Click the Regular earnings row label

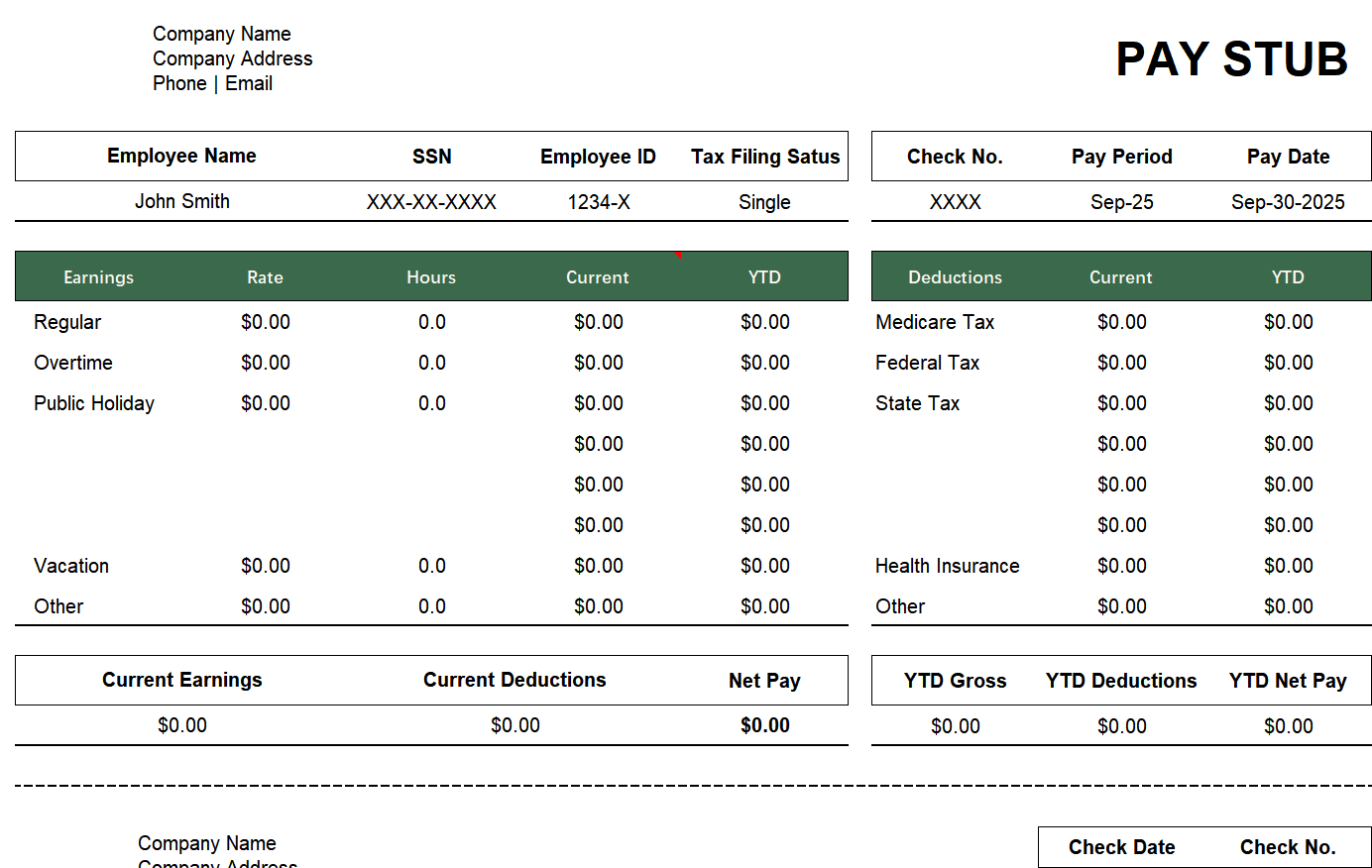tap(67, 322)
